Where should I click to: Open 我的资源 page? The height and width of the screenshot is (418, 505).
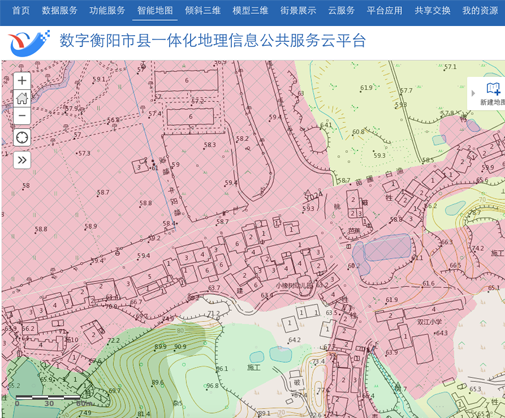pyautogui.click(x=480, y=11)
